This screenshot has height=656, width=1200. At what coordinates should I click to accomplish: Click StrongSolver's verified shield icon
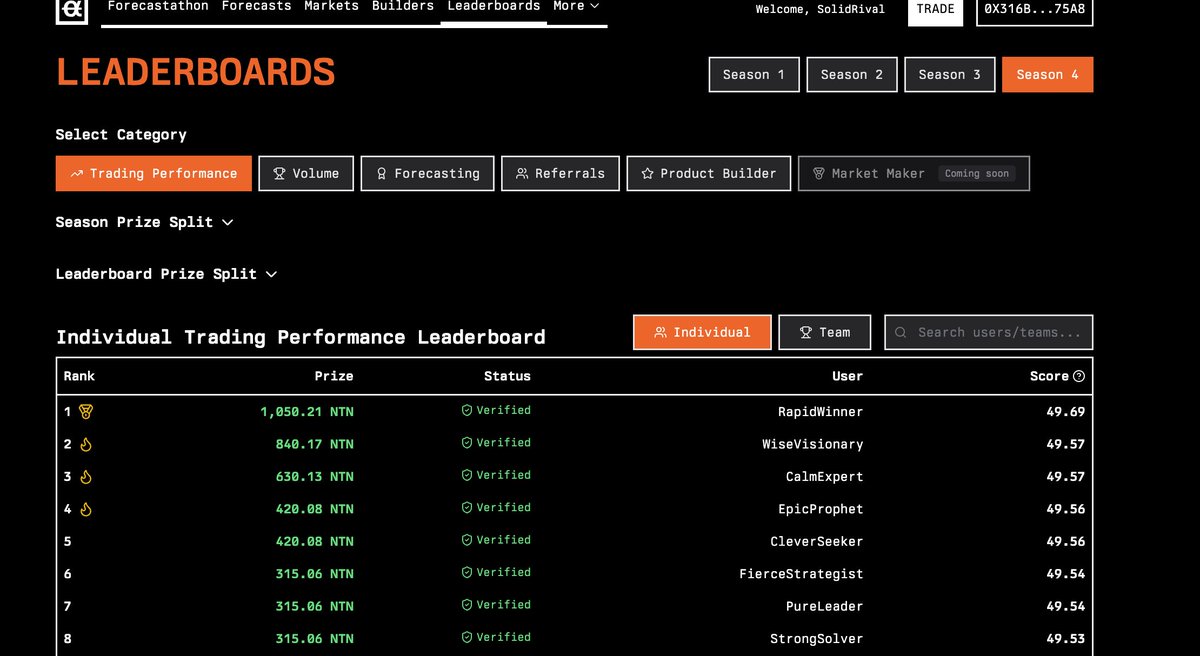tap(466, 637)
